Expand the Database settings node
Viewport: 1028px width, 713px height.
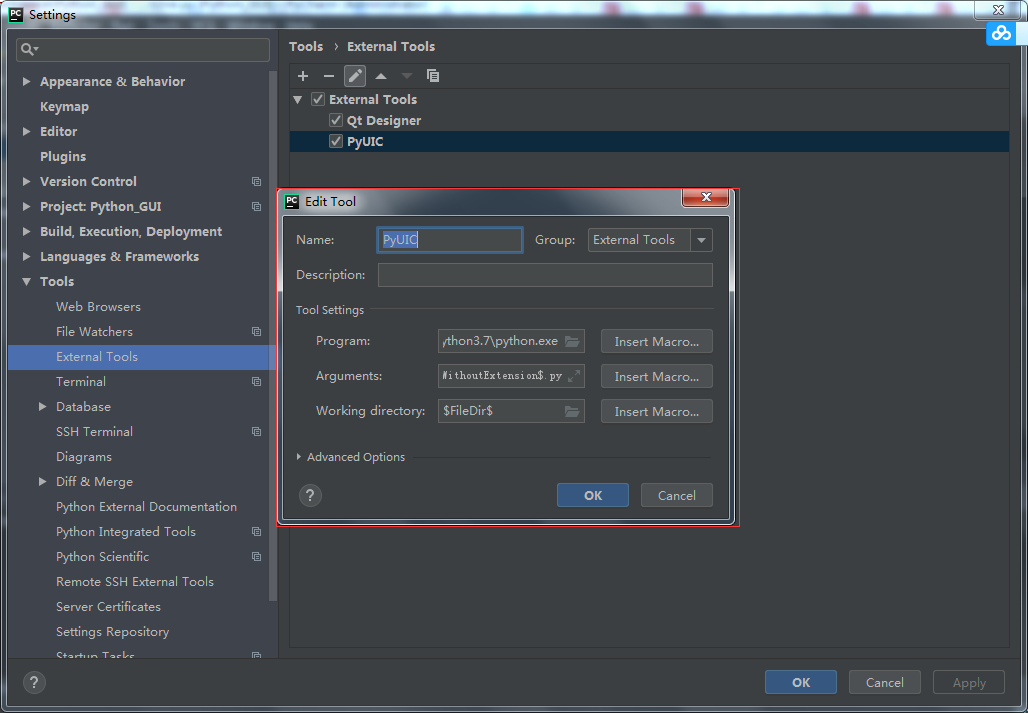click(43, 407)
